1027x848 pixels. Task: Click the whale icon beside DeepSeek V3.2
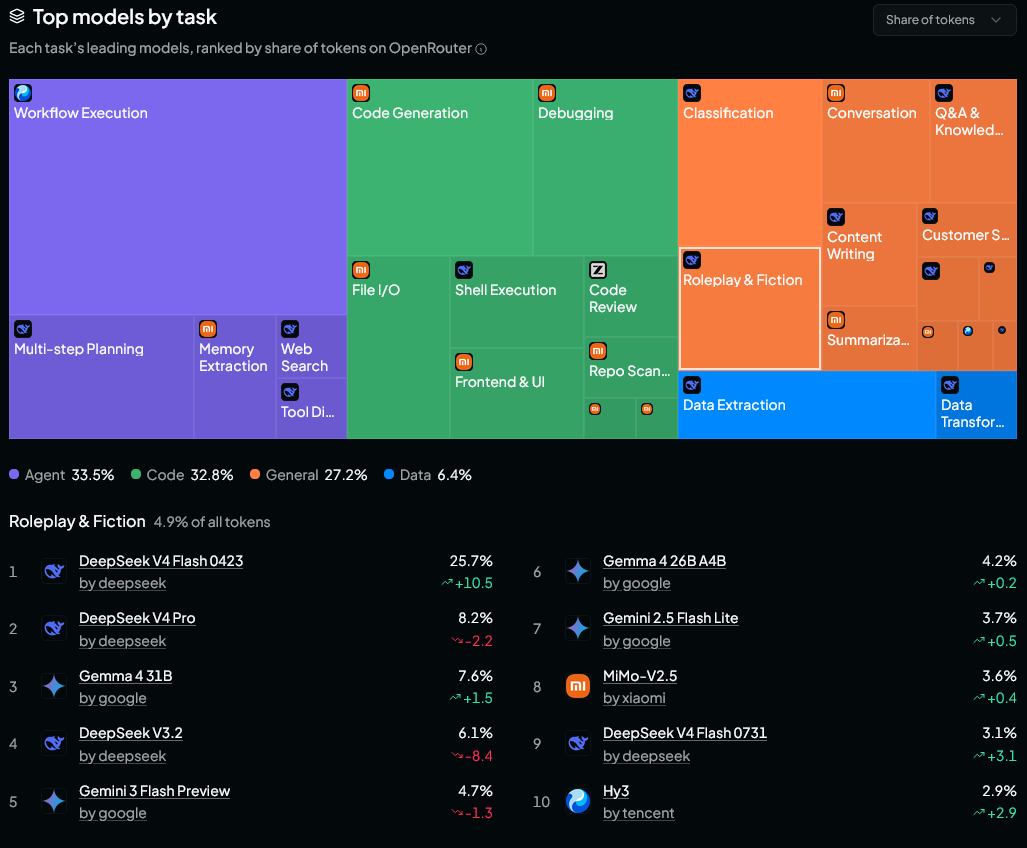(x=54, y=743)
